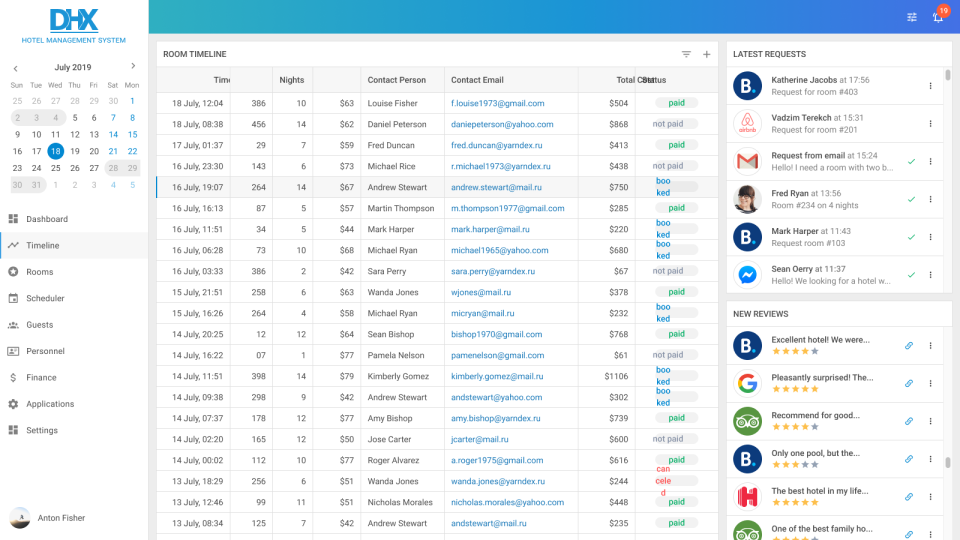The height and width of the screenshot is (540, 960).
Task: Open the Guests section
Action: 73,324
